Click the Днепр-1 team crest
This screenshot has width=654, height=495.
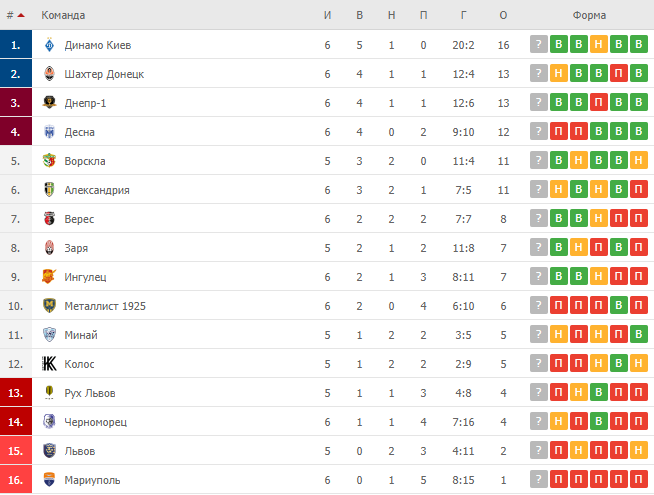[x=49, y=103]
